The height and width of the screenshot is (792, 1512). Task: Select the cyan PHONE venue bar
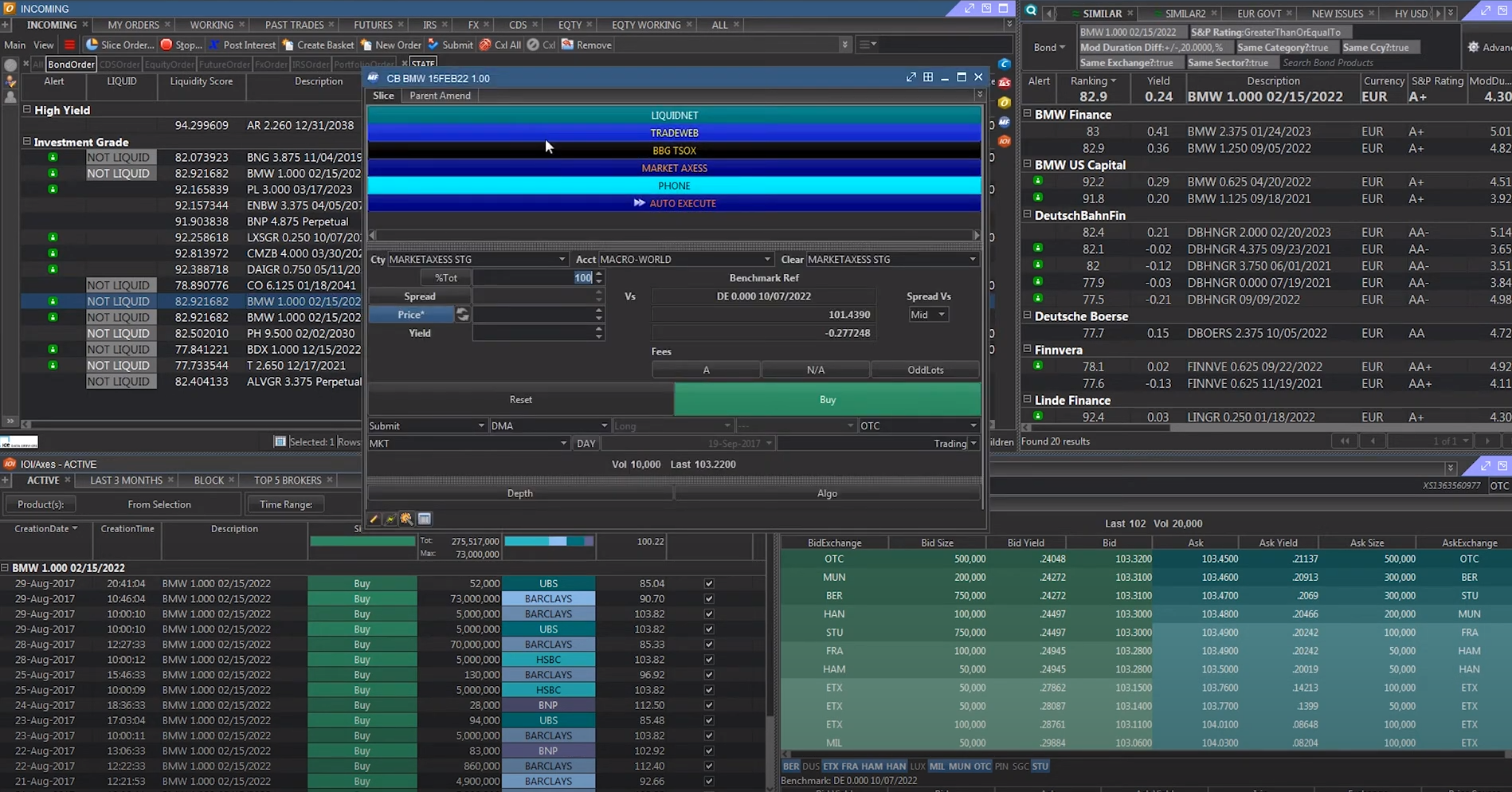674,186
